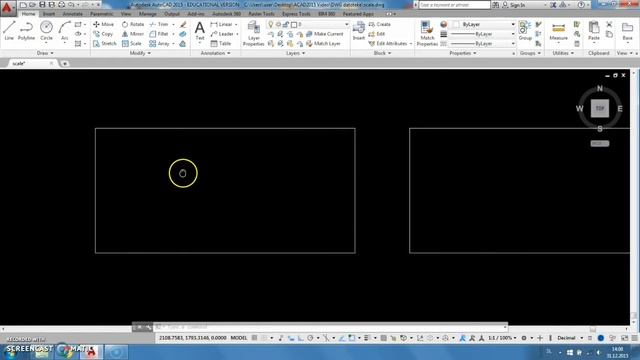
Task: Open the ByLayer lineweight dropdown
Action: (x=483, y=34)
